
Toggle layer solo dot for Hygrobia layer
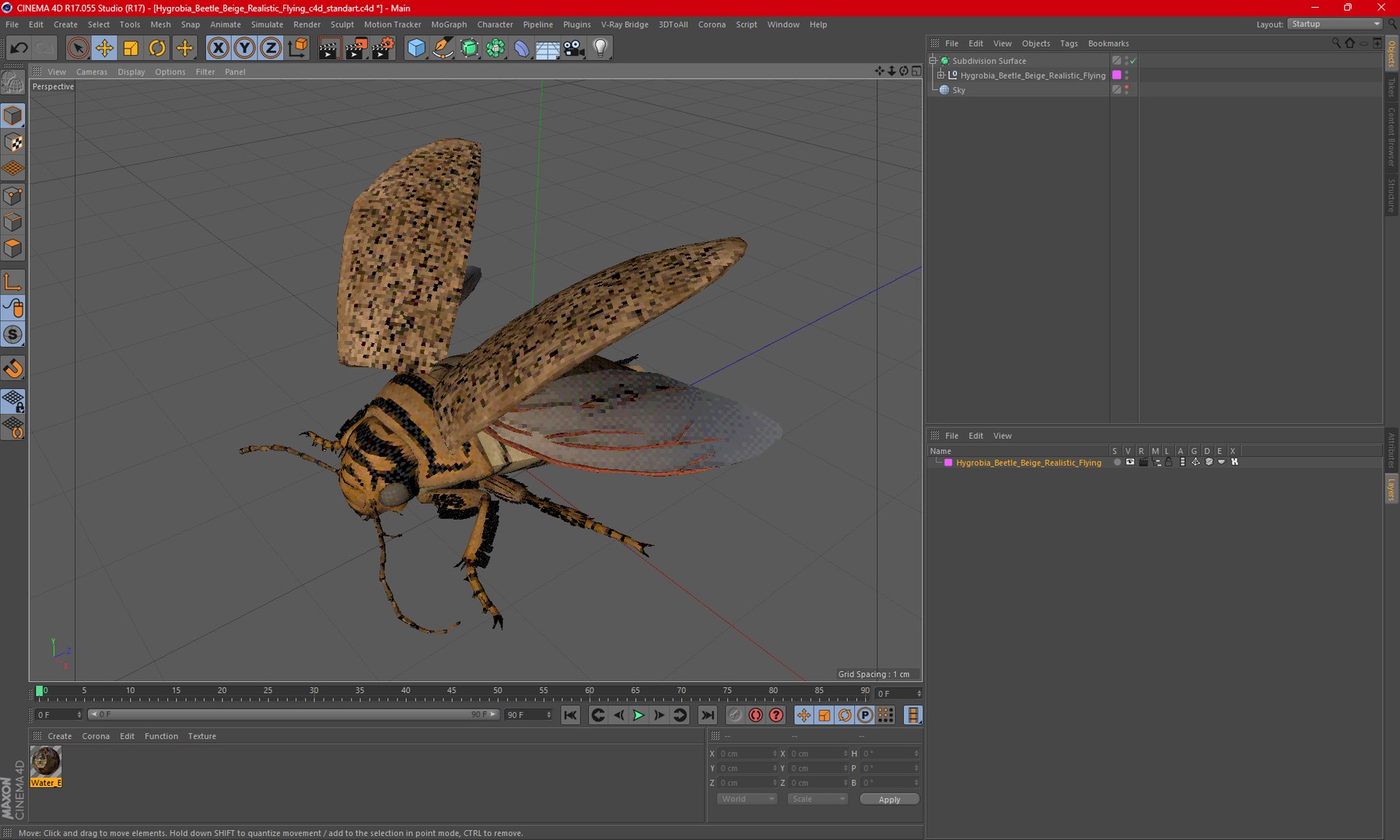[1117, 462]
